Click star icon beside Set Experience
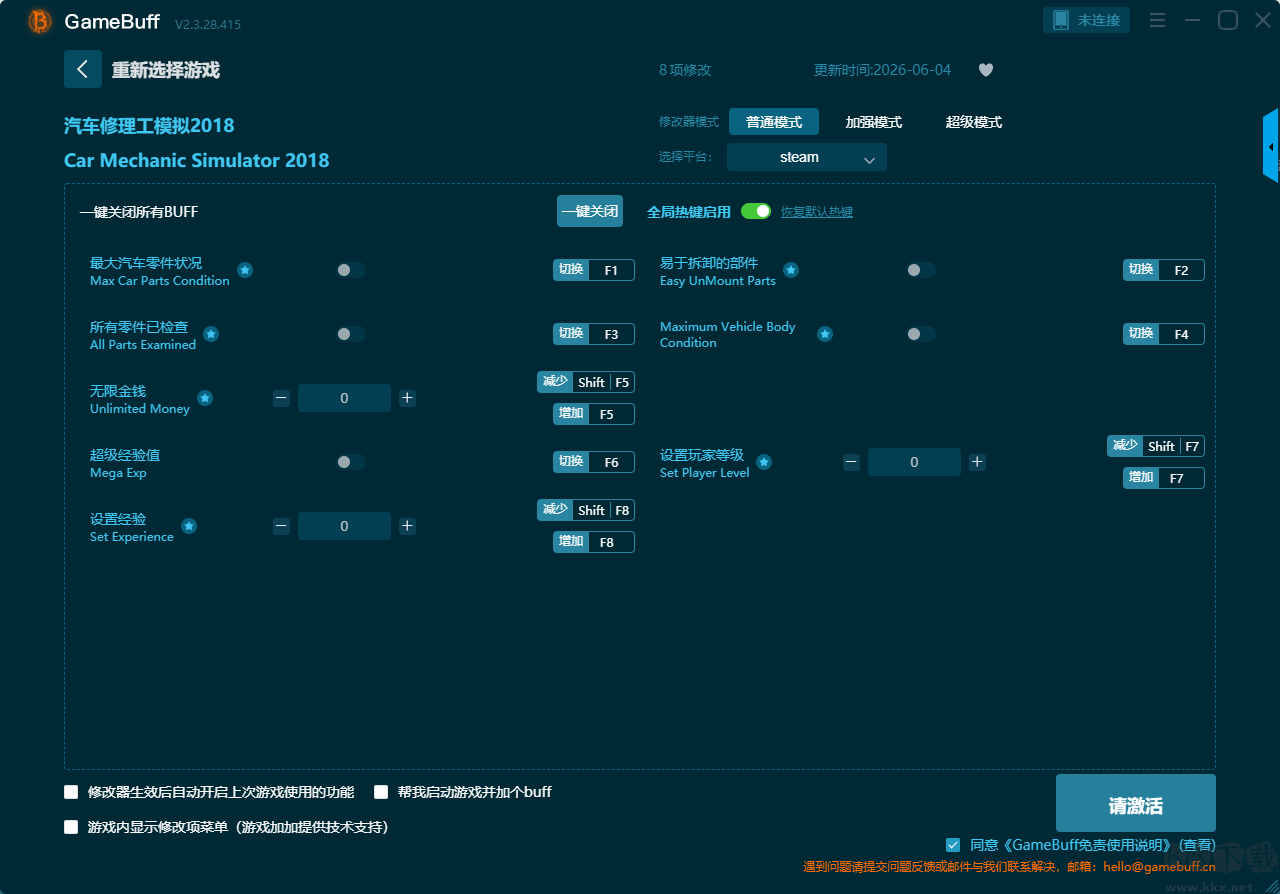Image resolution: width=1280 pixels, height=894 pixels. click(x=189, y=526)
